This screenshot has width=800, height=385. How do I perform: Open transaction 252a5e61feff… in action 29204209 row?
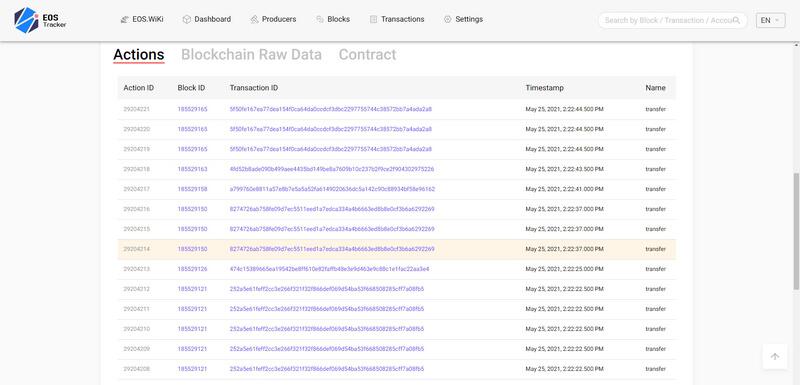pyautogui.click(x=327, y=349)
